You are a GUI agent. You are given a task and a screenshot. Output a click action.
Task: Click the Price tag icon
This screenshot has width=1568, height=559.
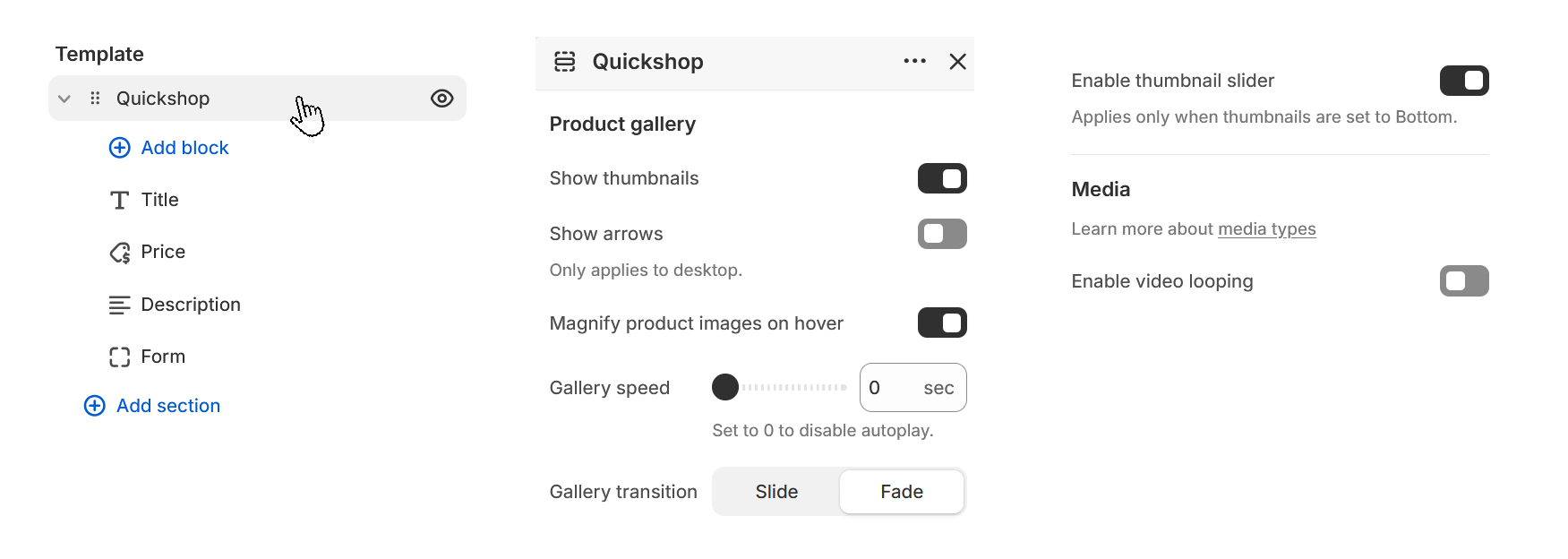(x=120, y=252)
